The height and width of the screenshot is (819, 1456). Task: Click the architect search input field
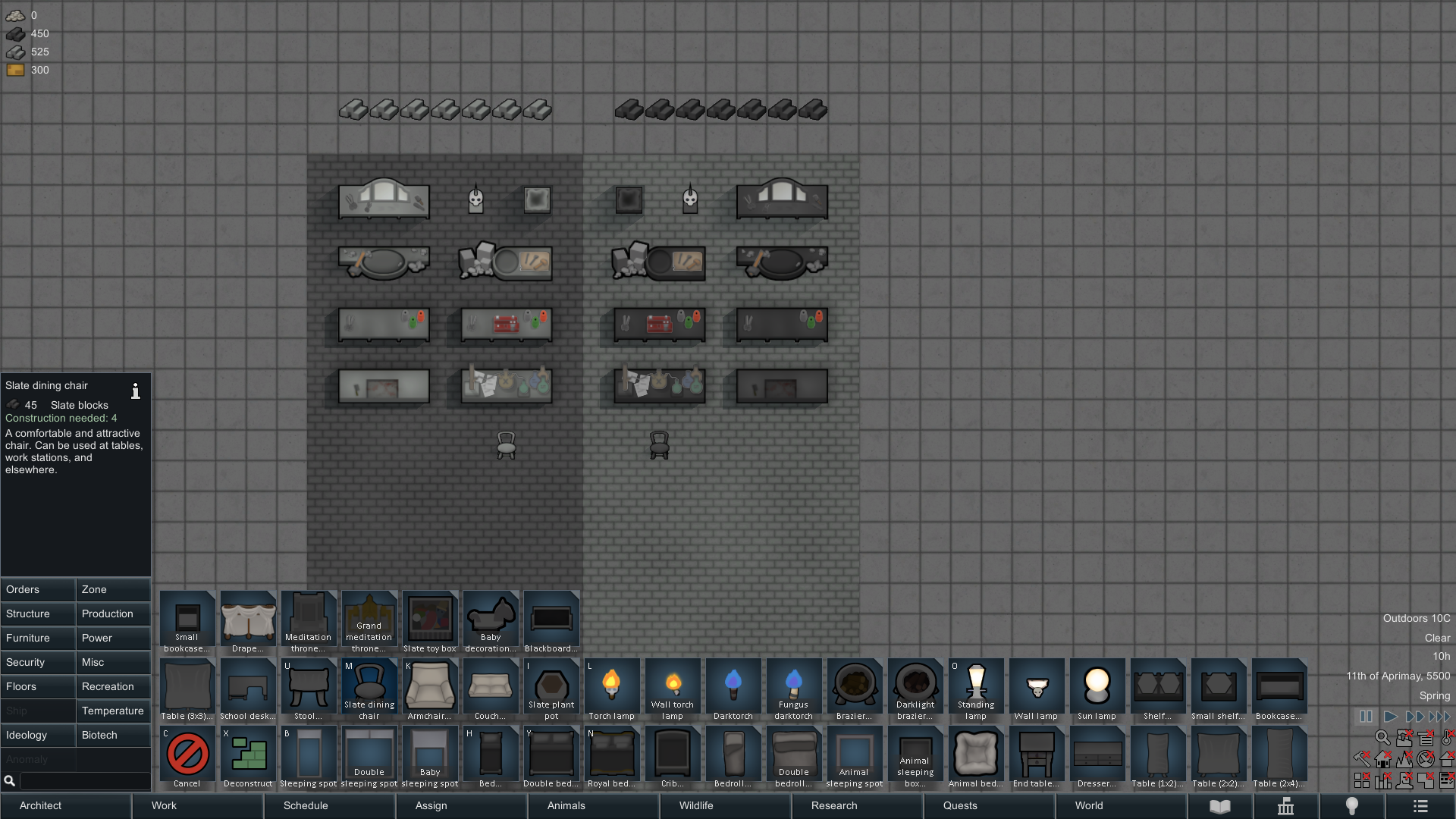click(x=85, y=780)
